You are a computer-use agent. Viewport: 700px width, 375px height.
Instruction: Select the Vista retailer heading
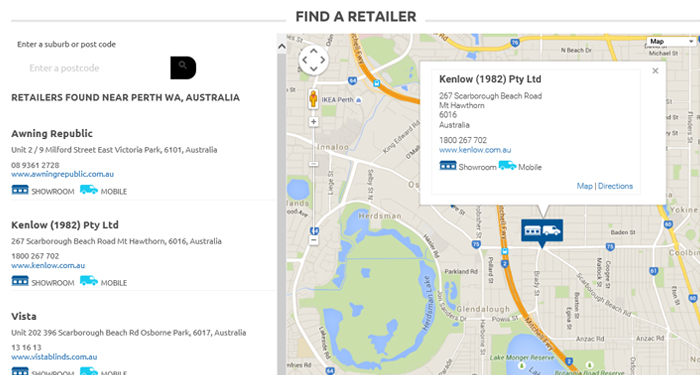click(24, 317)
